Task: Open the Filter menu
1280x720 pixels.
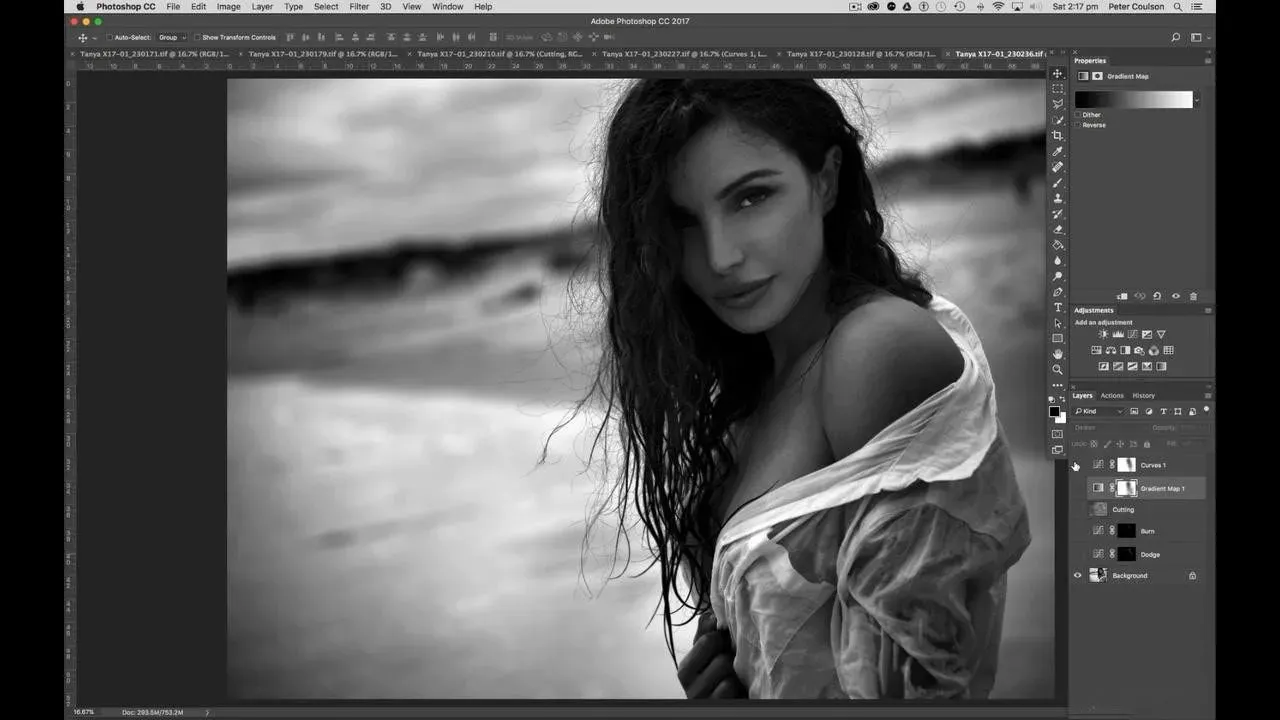Action: 359,7
